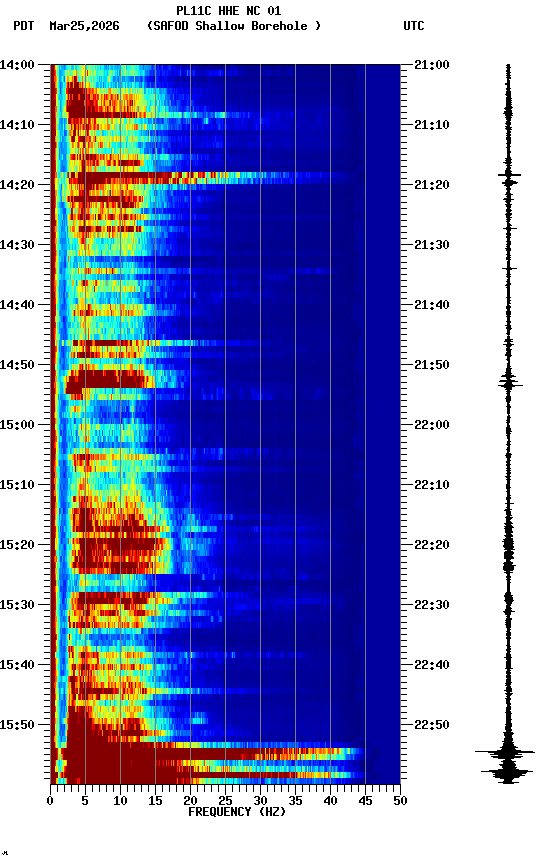Click the date 'Mar25,2026'
The height and width of the screenshot is (864, 552).
point(84,26)
